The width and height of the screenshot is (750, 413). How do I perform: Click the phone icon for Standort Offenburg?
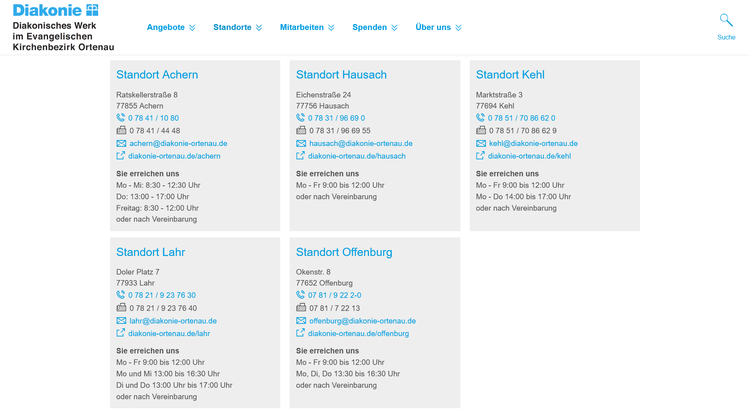pyautogui.click(x=300, y=295)
